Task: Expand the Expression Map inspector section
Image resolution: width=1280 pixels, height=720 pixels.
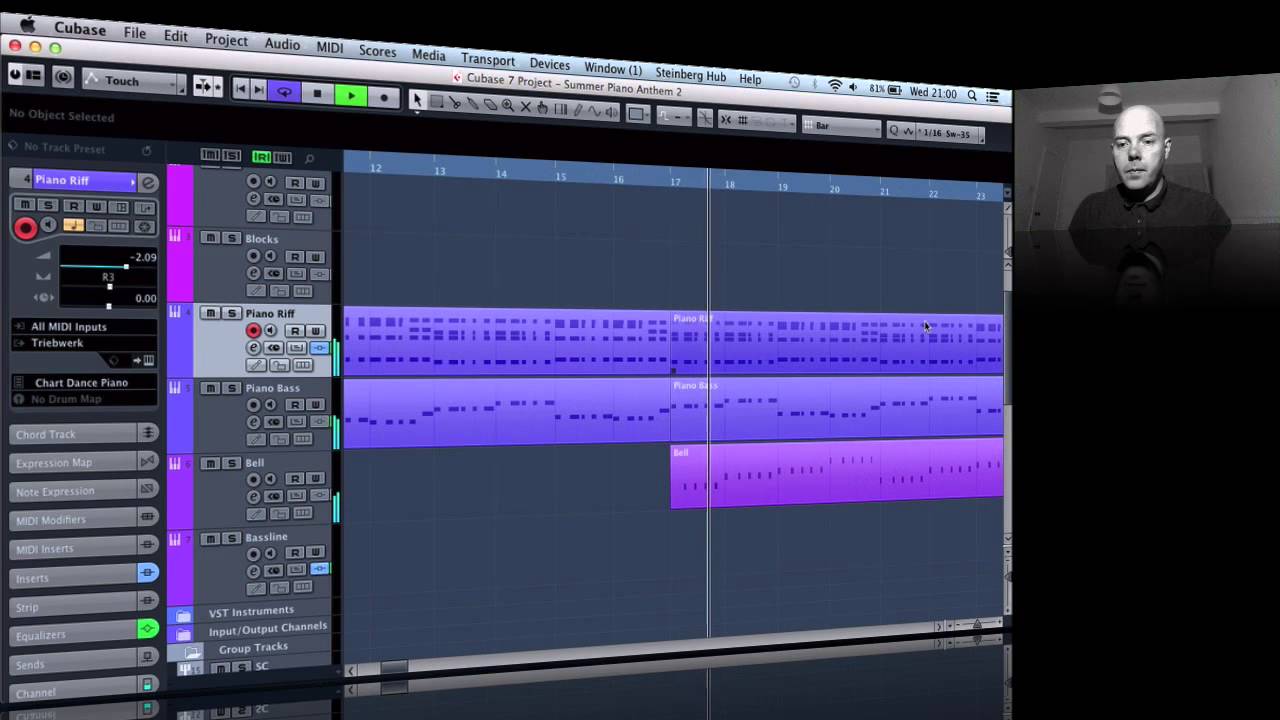Action: tap(84, 462)
